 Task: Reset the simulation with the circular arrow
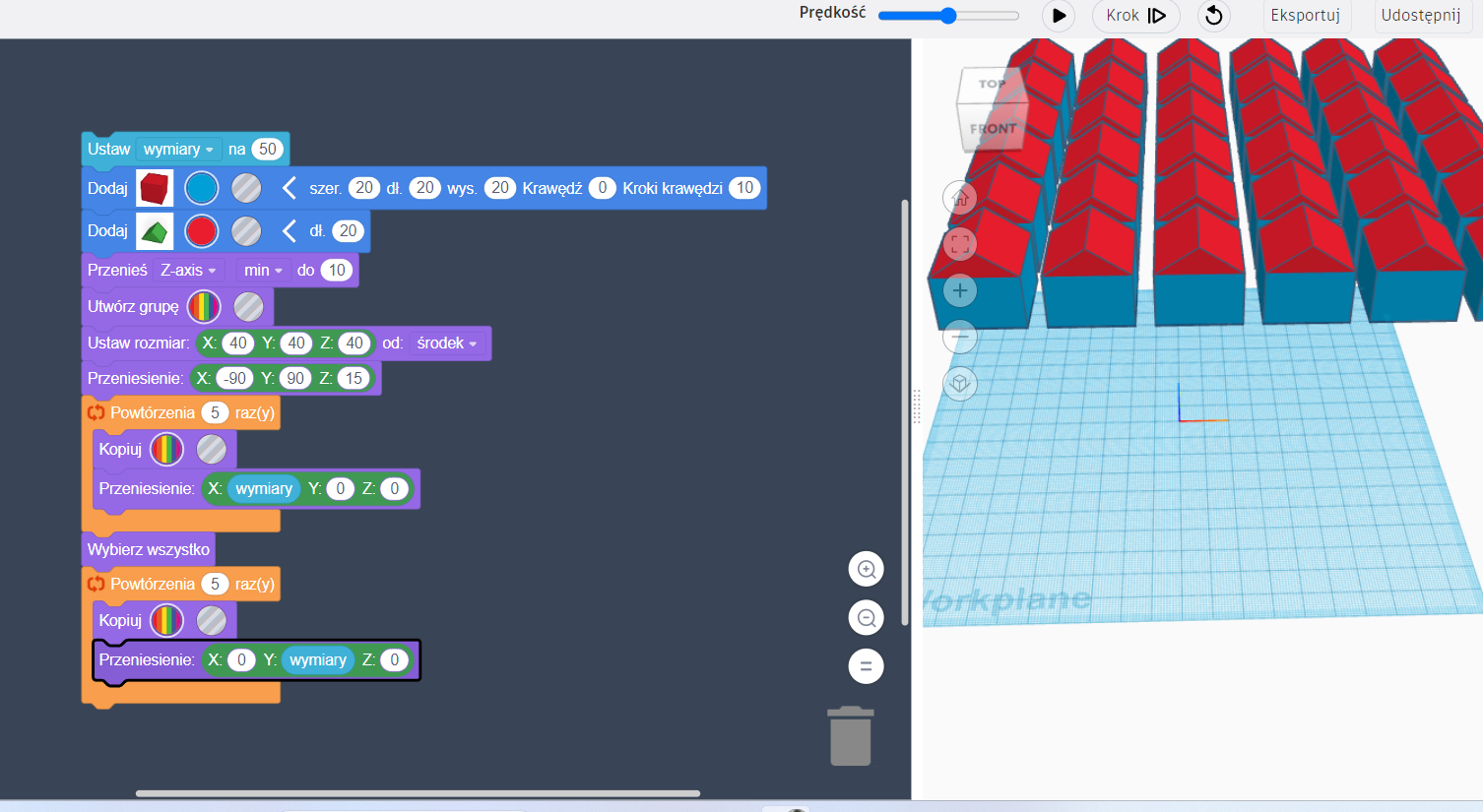coord(1214,16)
